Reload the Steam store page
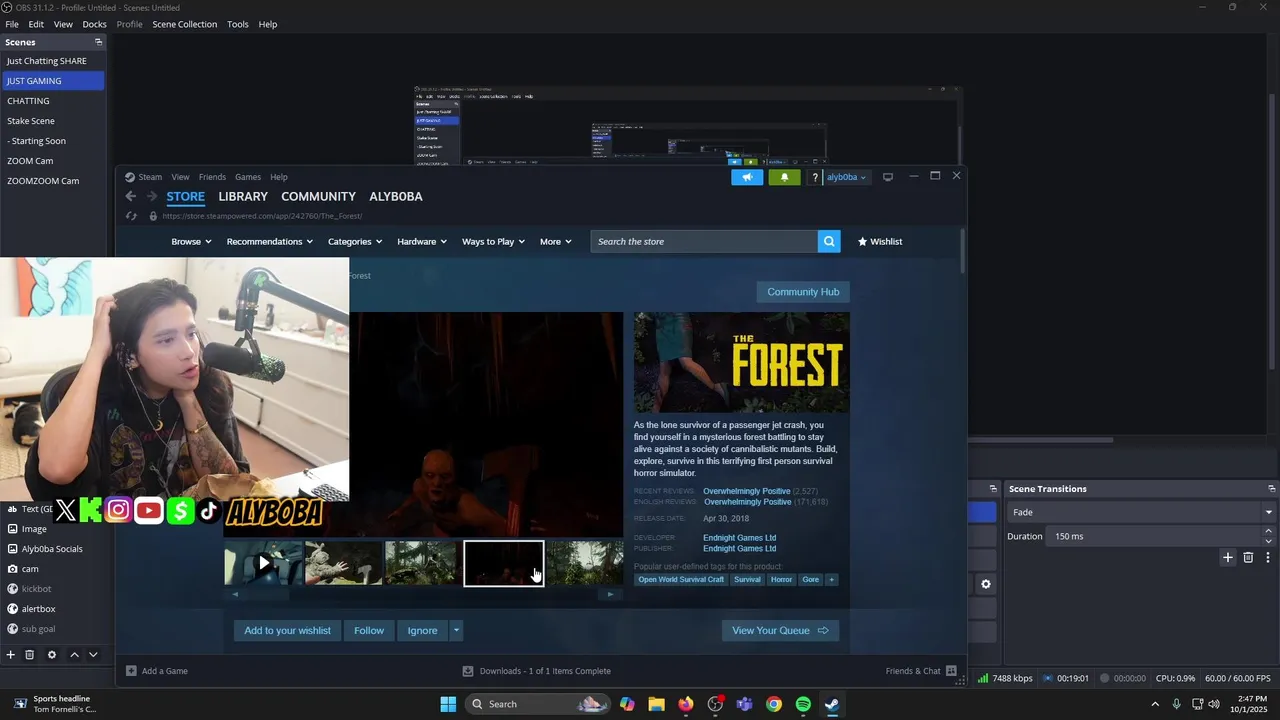The image size is (1280, 720). [x=131, y=216]
